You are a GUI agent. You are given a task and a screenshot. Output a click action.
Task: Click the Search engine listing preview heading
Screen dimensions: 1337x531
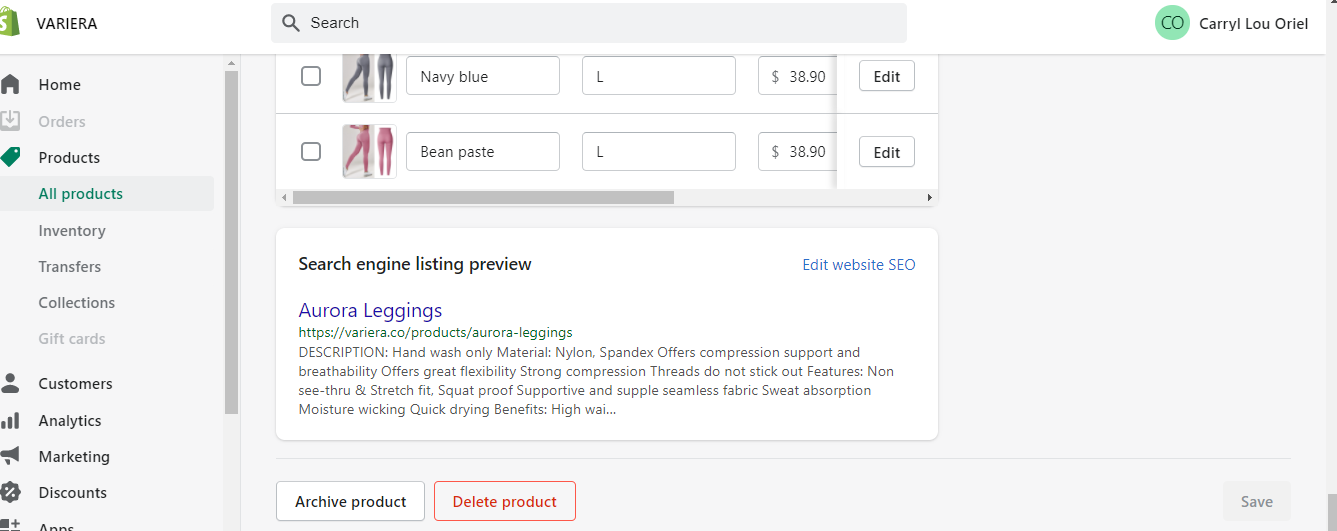415,264
